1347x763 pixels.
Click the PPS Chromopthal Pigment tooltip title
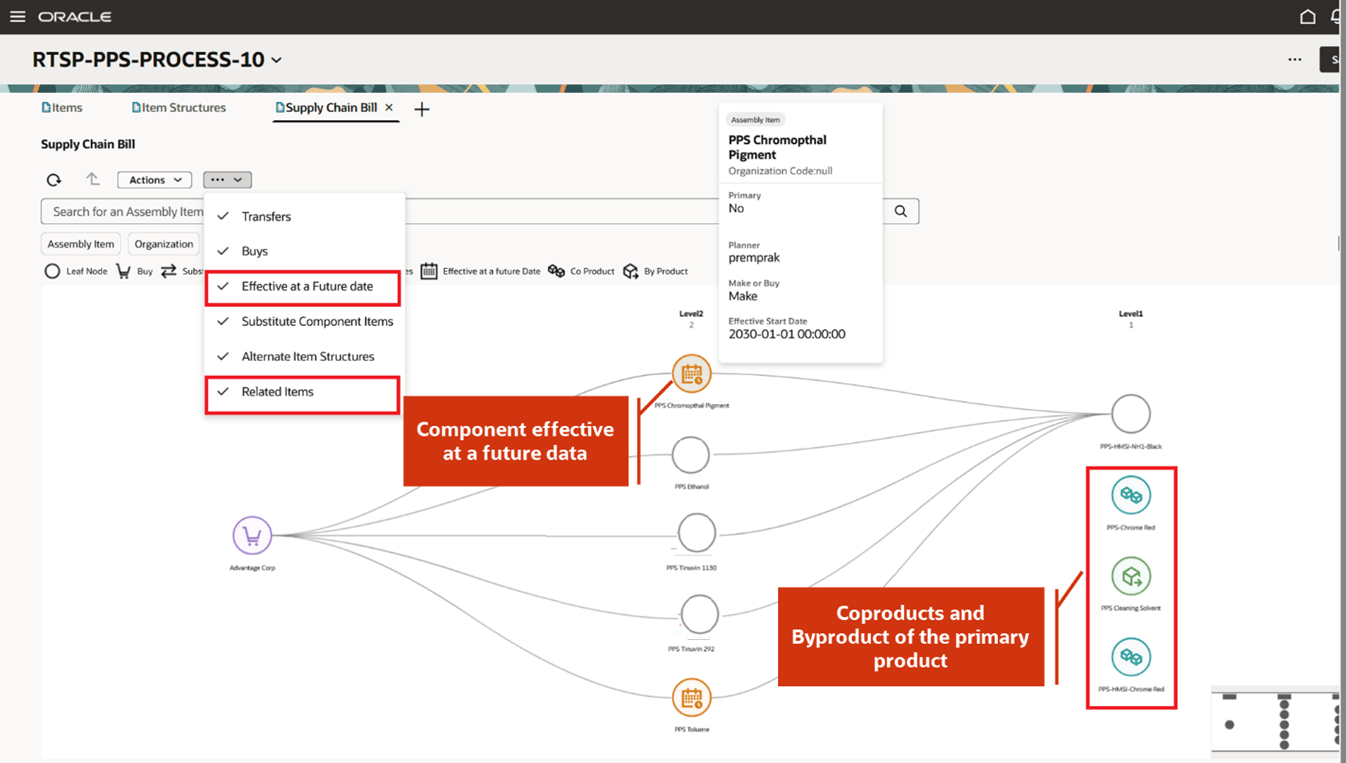pyautogui.click(x=777, y=147)
